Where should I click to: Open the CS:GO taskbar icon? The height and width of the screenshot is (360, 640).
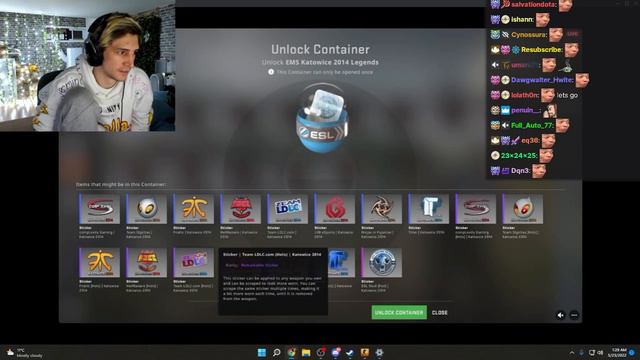(x=364, y=352)
